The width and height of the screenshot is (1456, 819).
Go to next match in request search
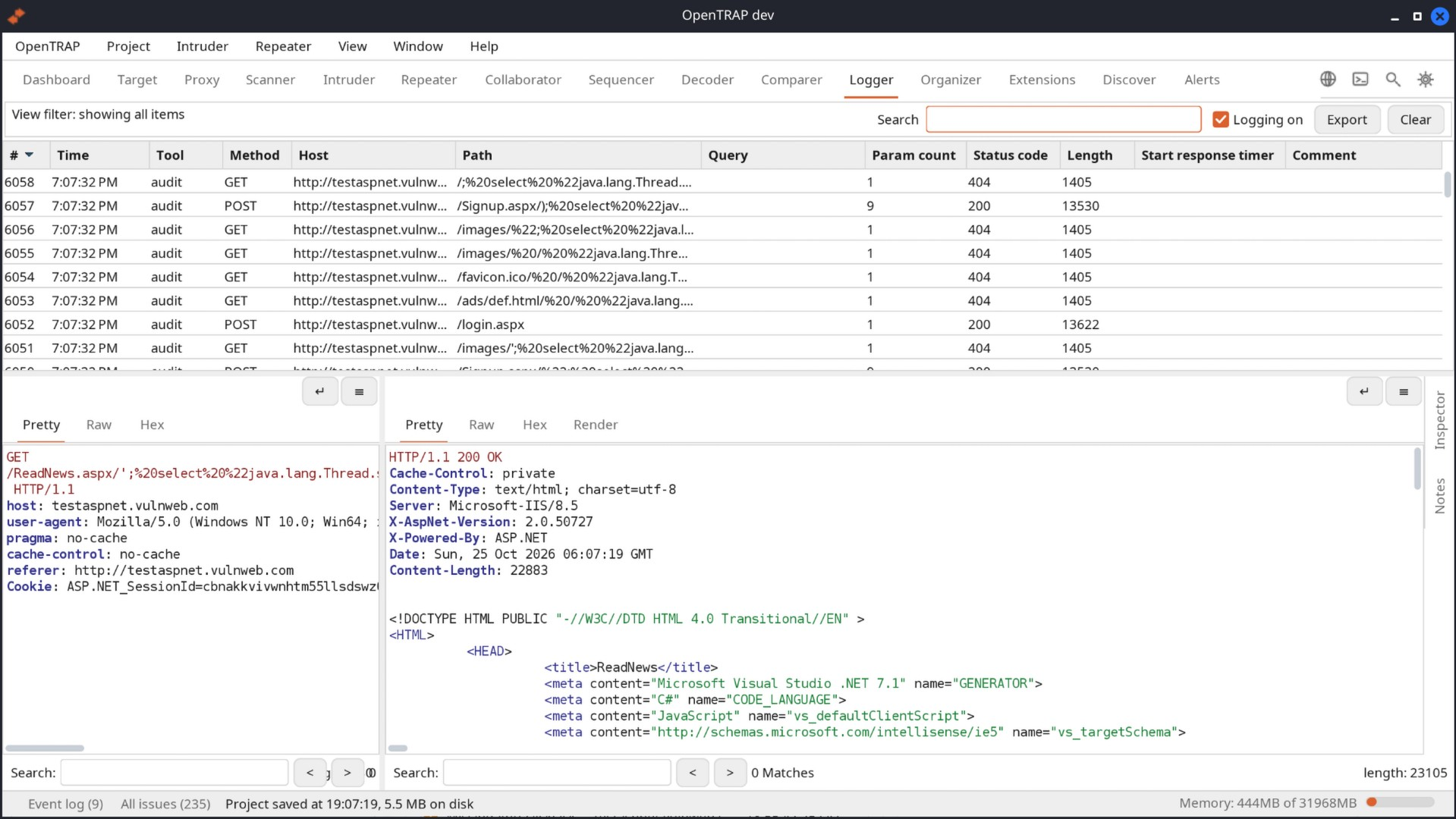[347, 773]
